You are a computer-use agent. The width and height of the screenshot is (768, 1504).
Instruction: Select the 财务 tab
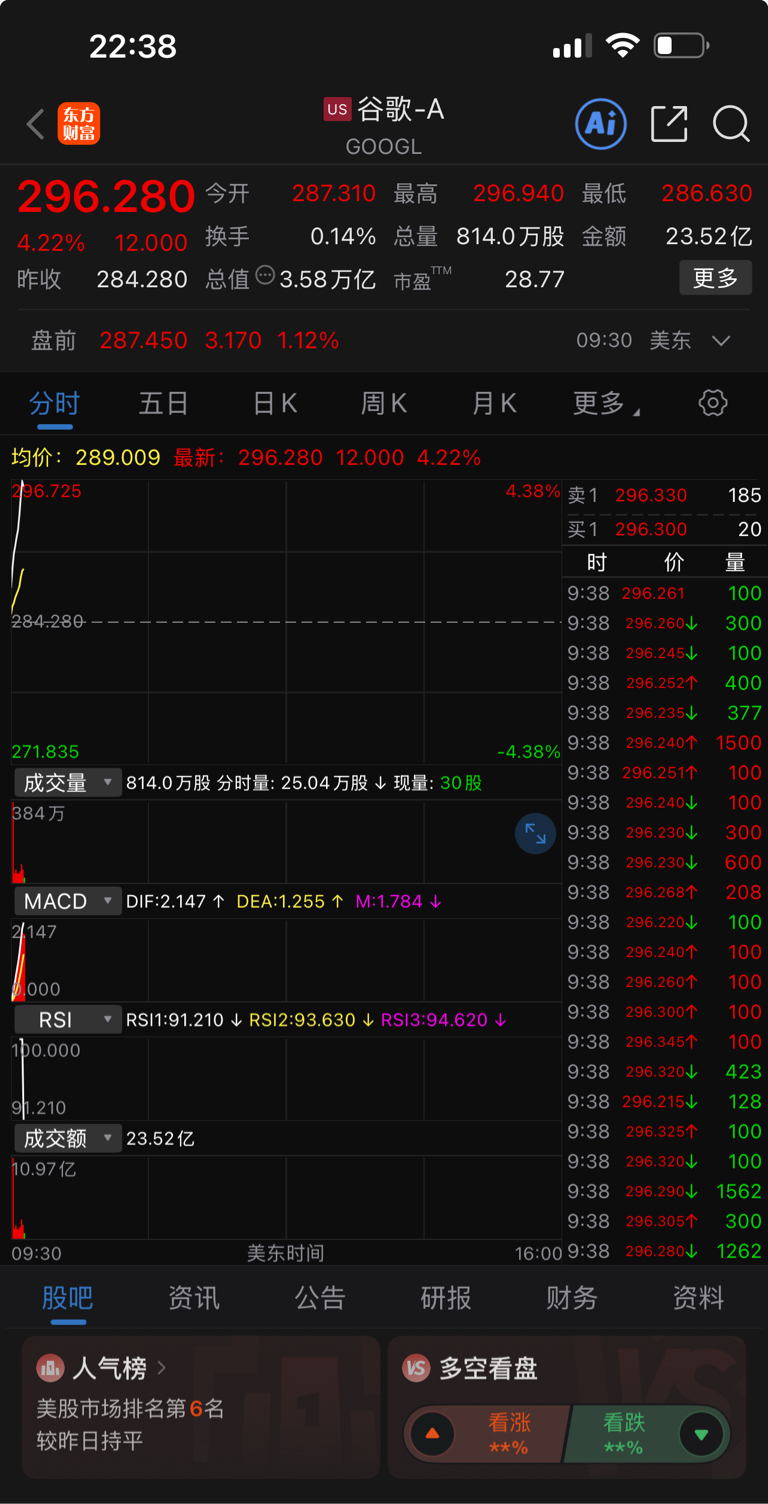tap(572, 1298)
